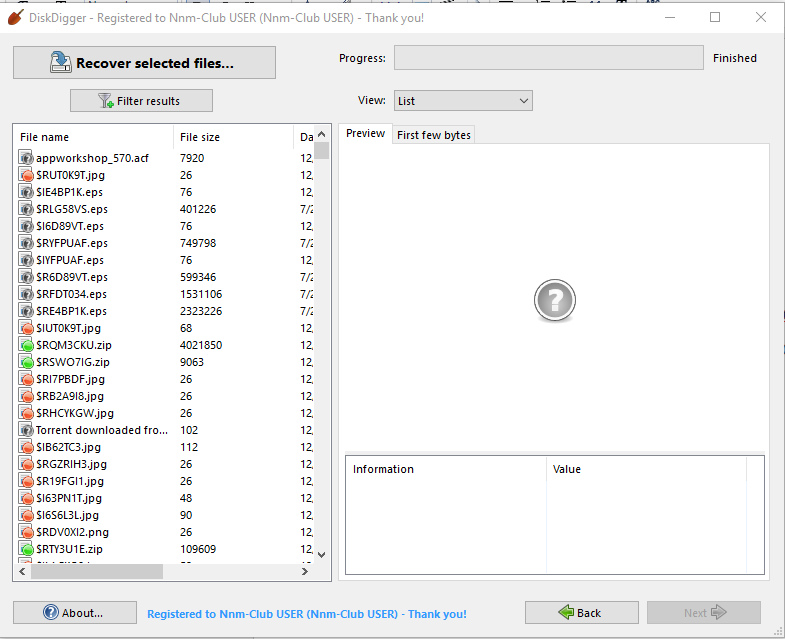The width and height of the screenshot is (785, 639).
Task: Open the Filter results dialog
Action: click(x=141, y=101)
